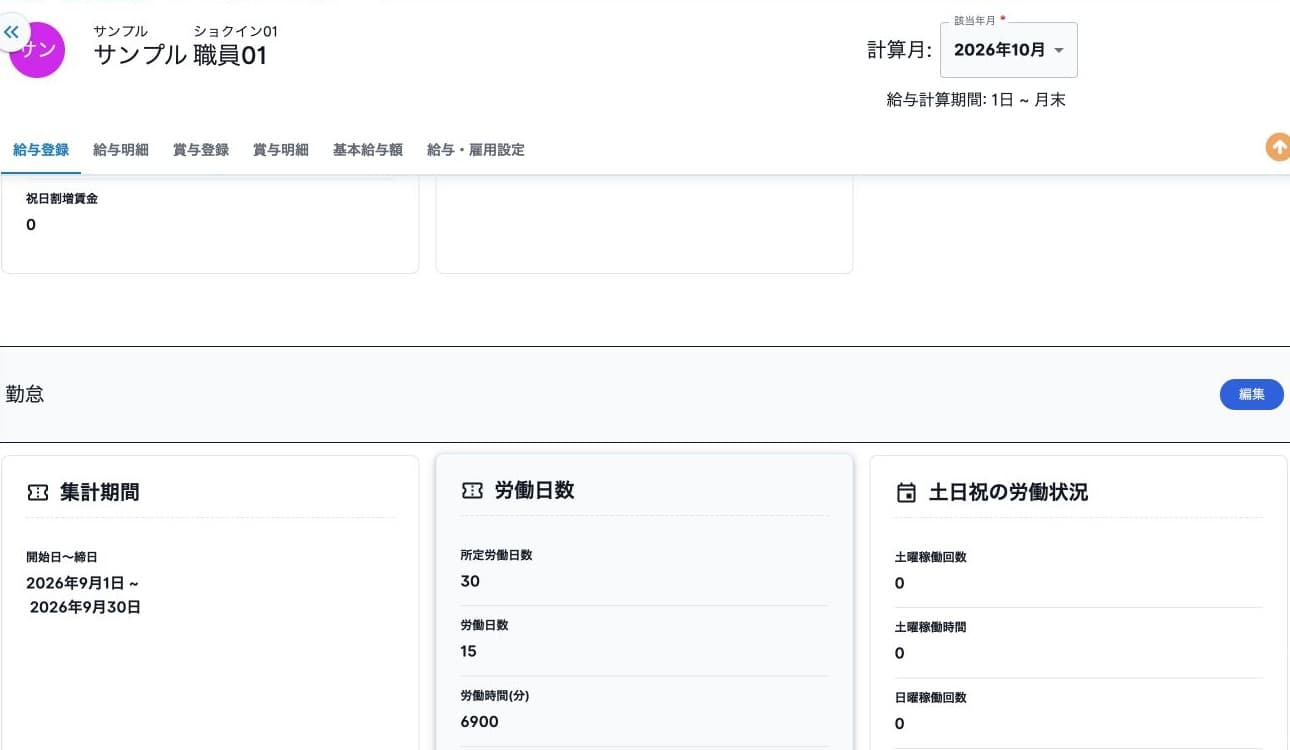Open the 給与明細 tab

click(121, 150)
